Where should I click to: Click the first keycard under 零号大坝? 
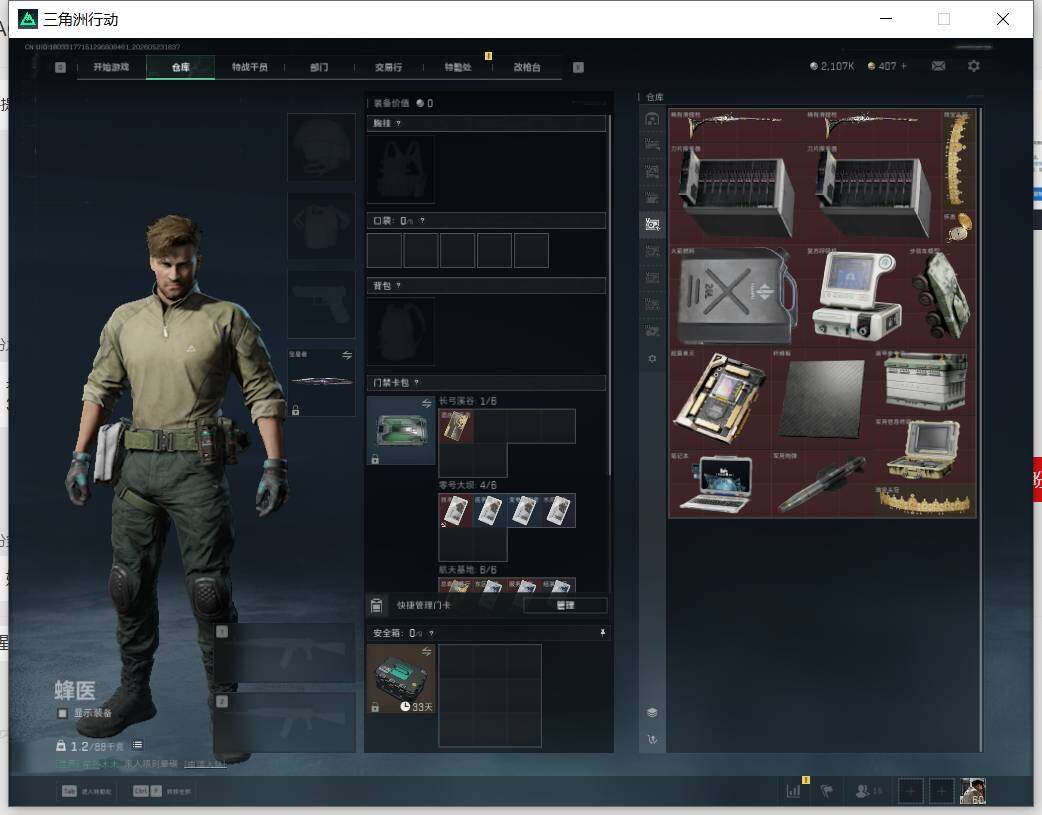click(x=456, y=511)
